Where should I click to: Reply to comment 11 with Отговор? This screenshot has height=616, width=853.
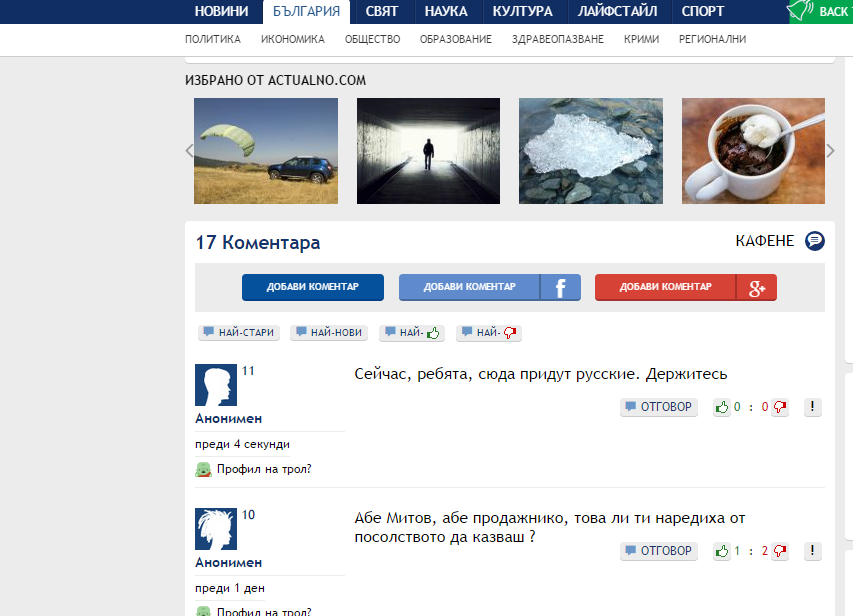[659, 407]
